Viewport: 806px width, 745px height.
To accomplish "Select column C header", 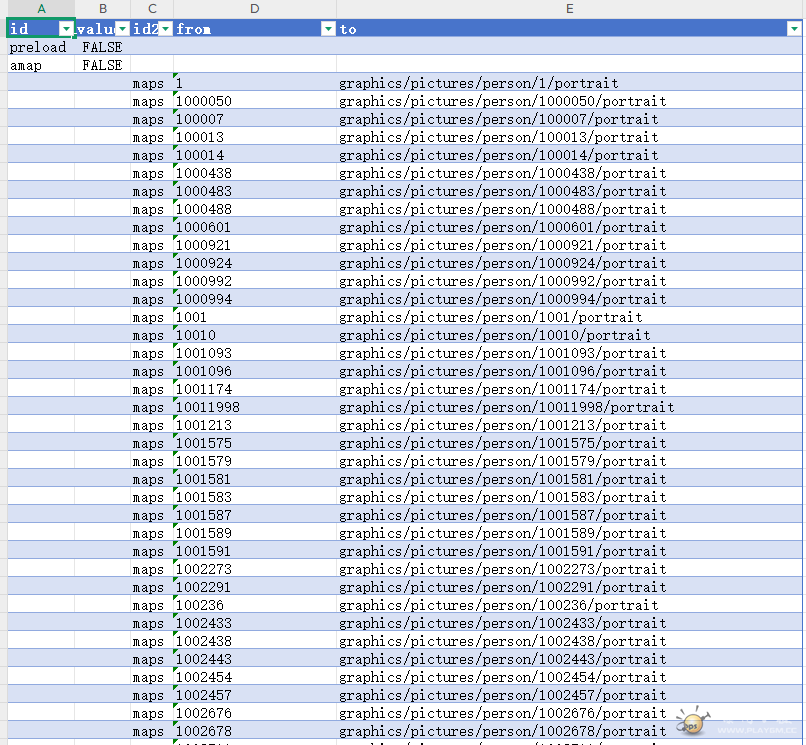I will click(x=152, y=9).
